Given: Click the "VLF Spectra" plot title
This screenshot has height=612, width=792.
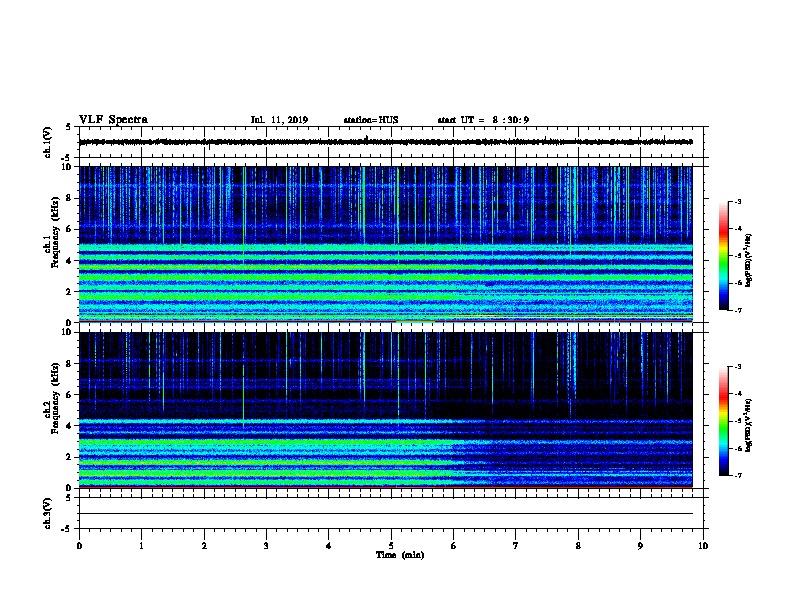Looking at the screenshot, I should (x=113, y=120).
